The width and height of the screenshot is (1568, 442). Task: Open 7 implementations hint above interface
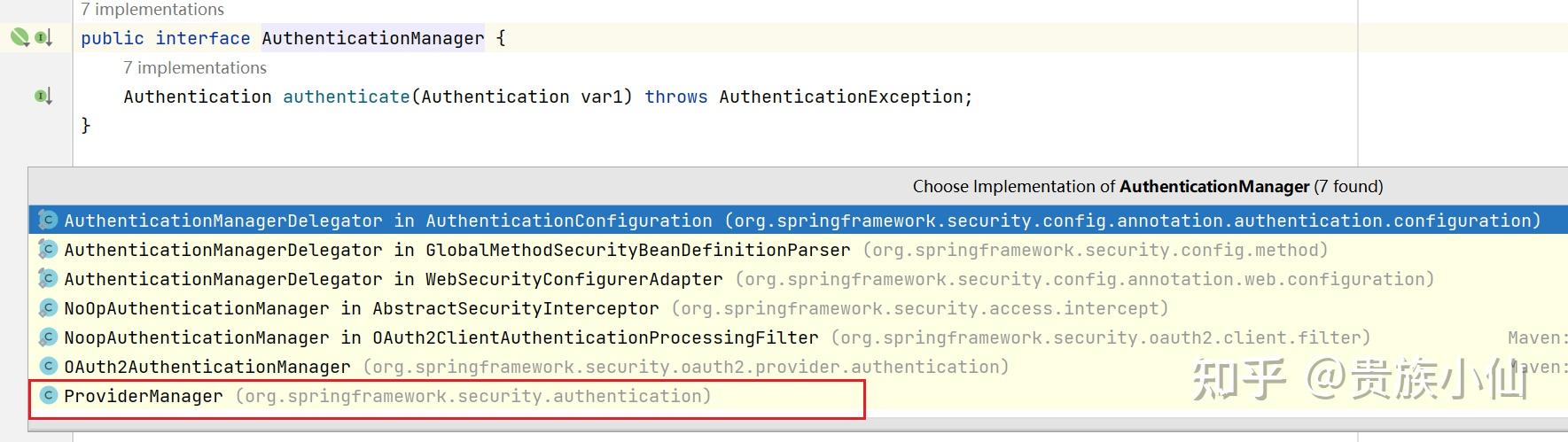152,9
